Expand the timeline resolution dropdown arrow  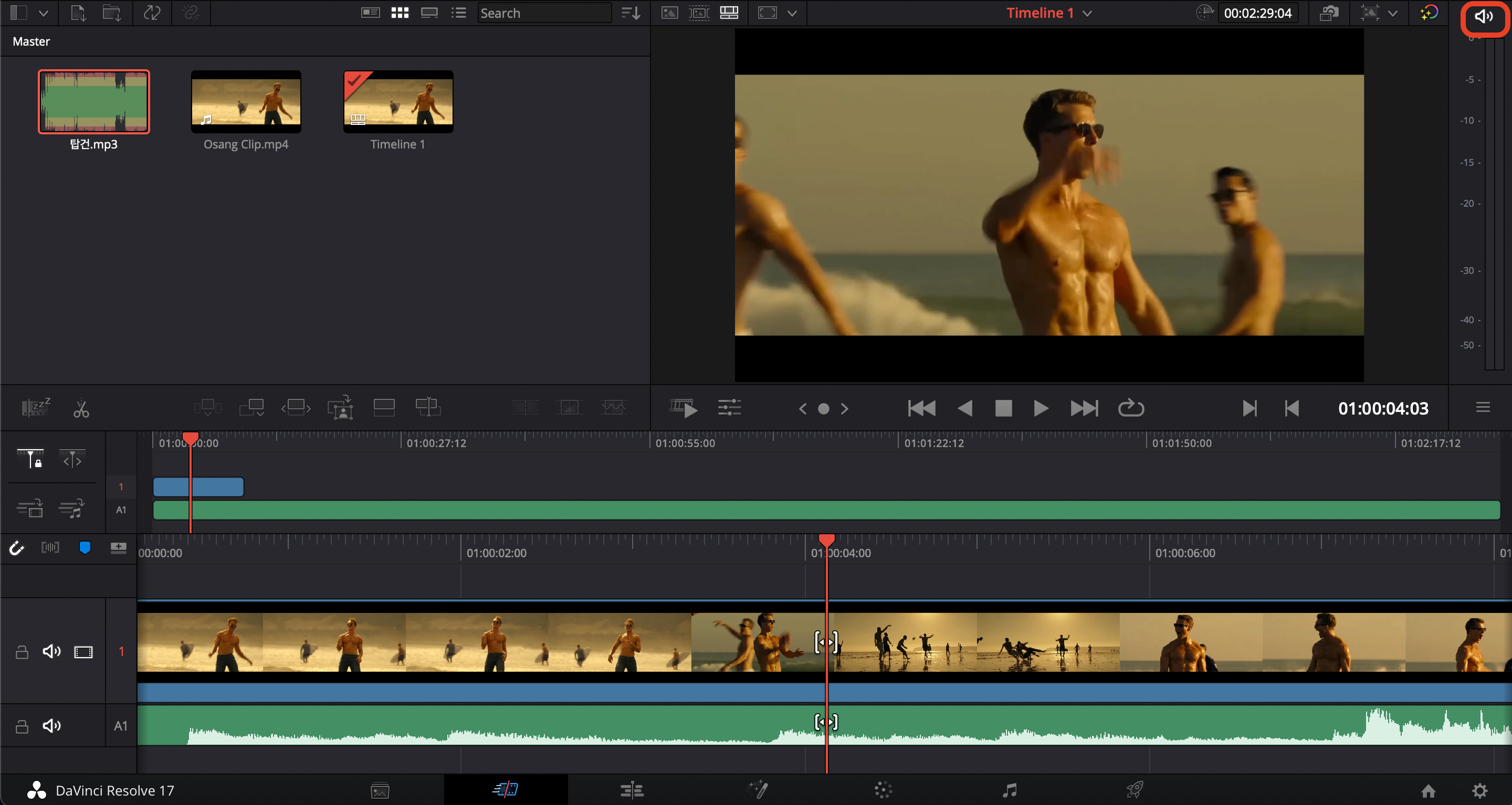pos(1392,13)
